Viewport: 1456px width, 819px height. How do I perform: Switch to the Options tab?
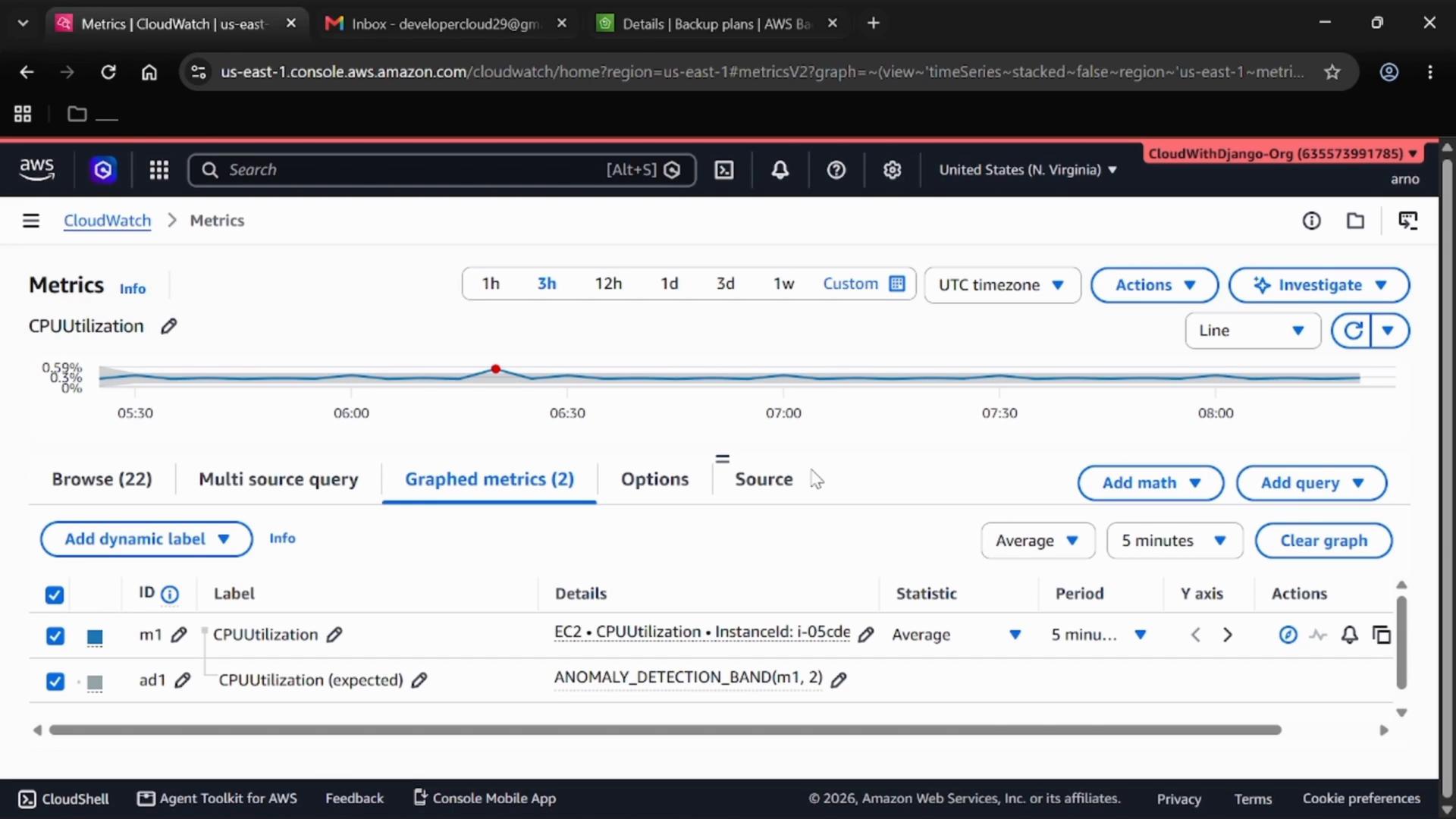pyautogui.click(x=654, y=479)
